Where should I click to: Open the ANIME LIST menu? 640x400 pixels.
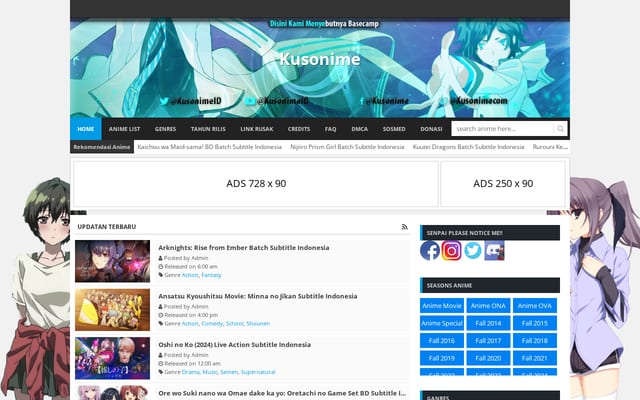(x=124, y=129)
